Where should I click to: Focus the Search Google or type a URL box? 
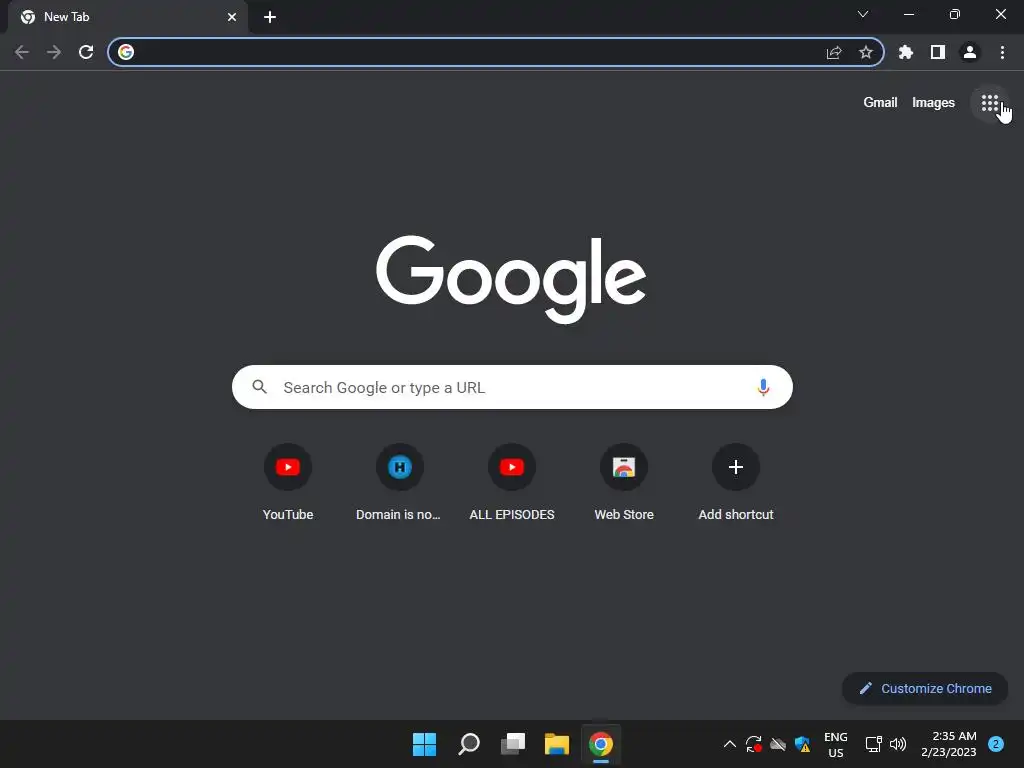point(512,387)
